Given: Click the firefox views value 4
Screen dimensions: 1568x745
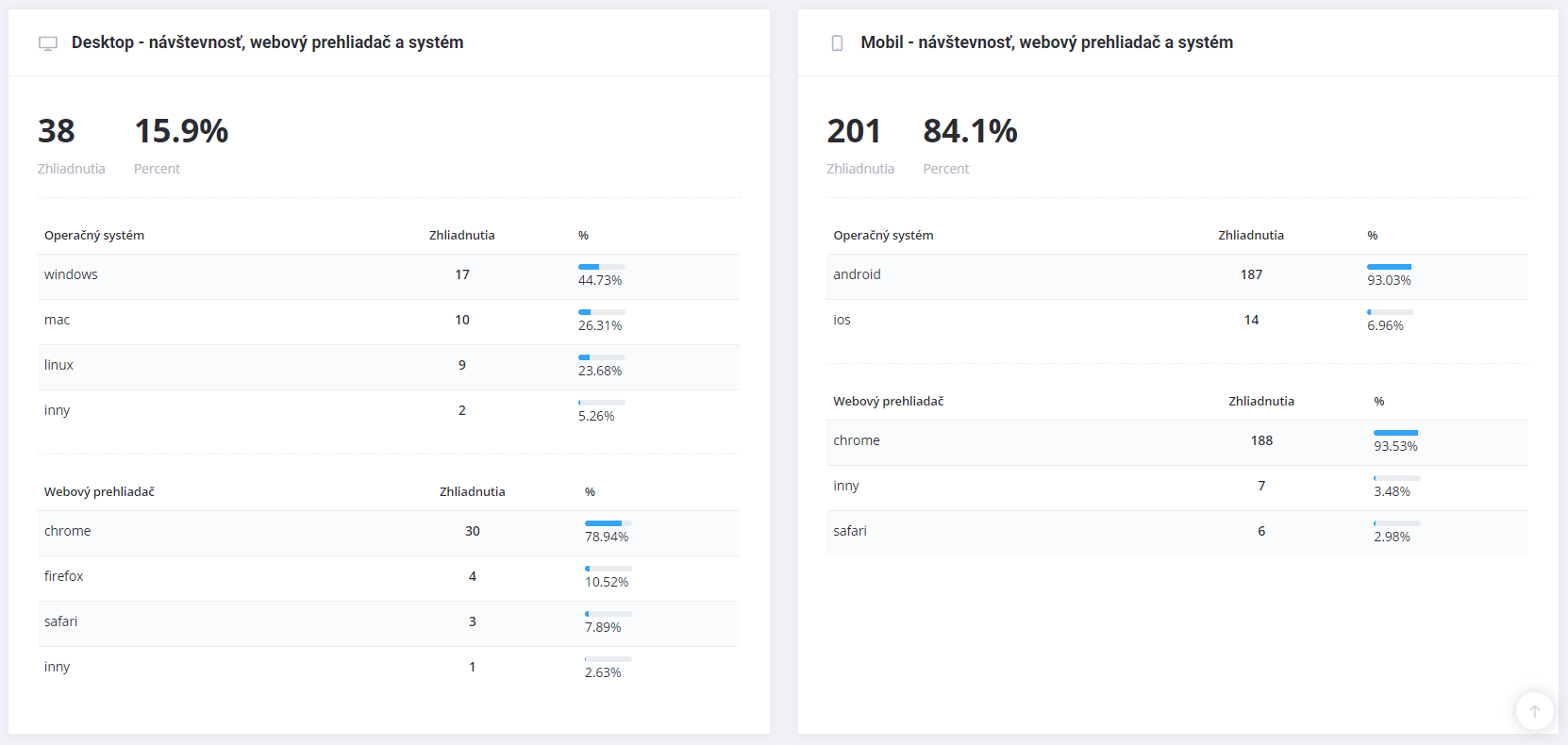Looking at the screenshot, I should [x=473, y=576].
